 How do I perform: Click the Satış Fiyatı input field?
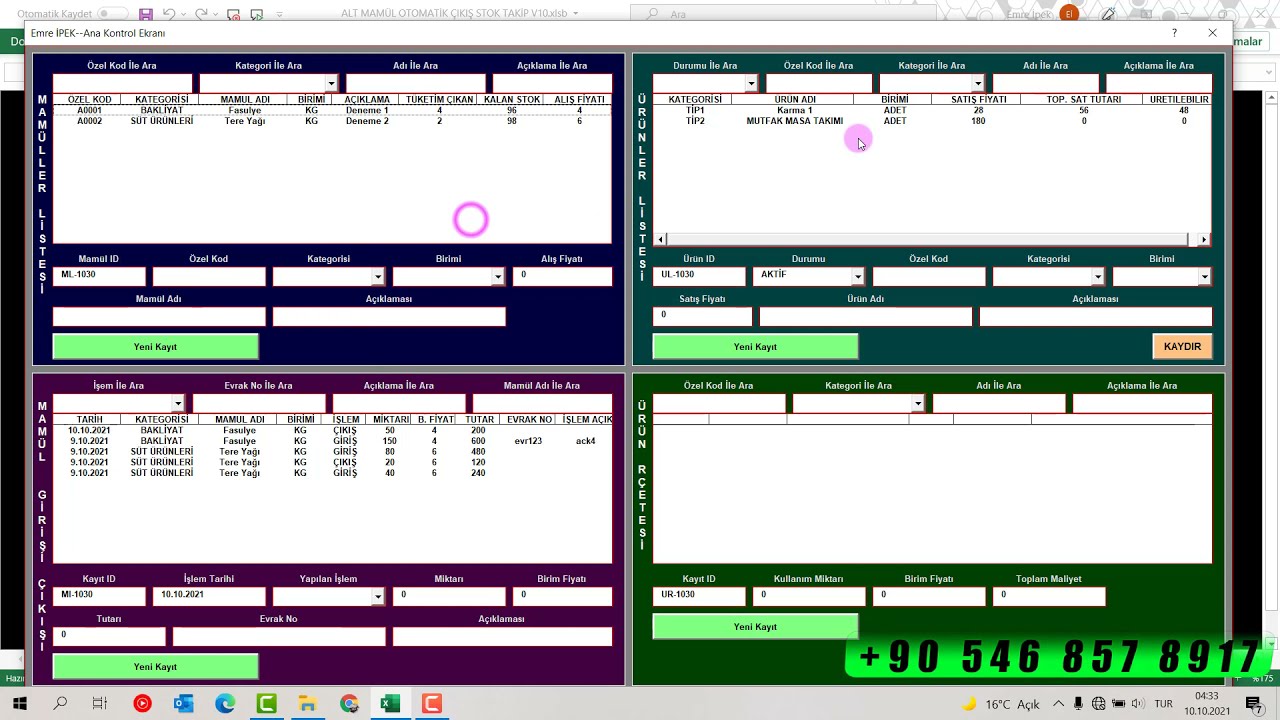702,317
